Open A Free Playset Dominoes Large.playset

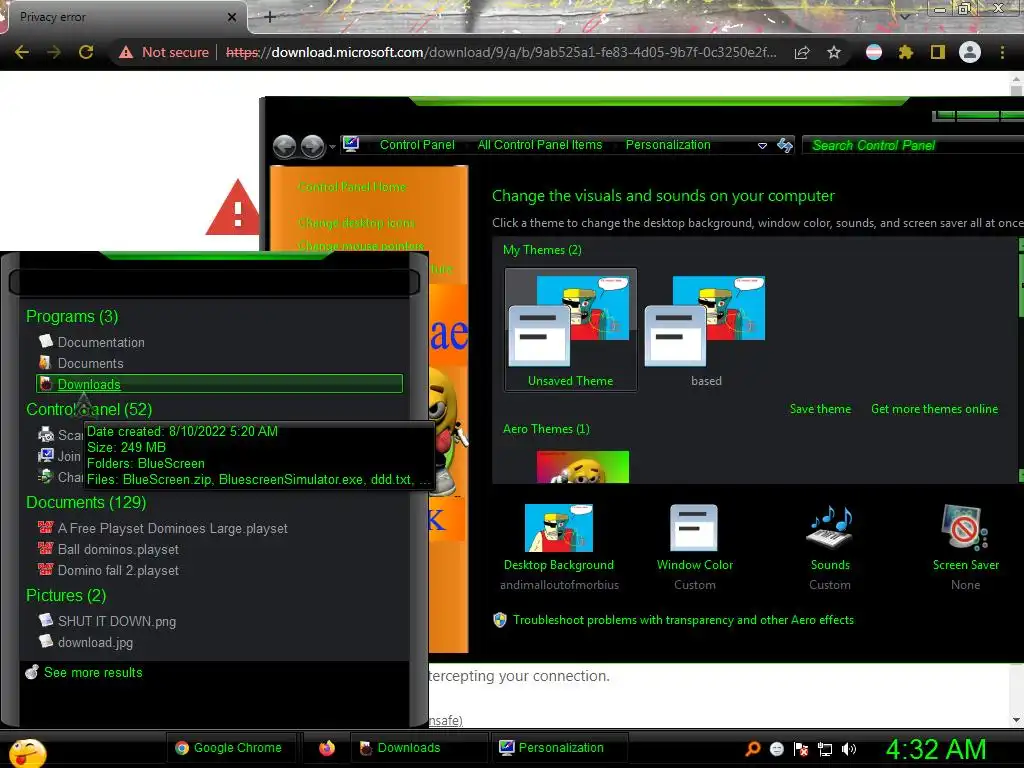click(172, 528)
